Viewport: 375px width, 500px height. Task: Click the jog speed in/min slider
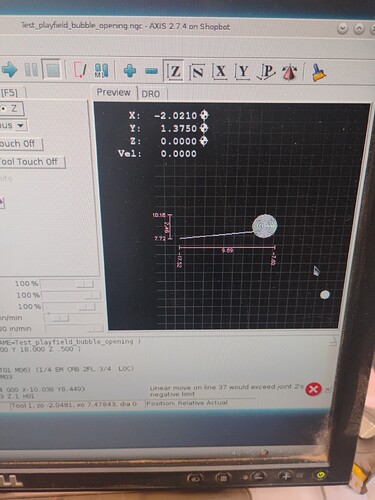point(57,318)
